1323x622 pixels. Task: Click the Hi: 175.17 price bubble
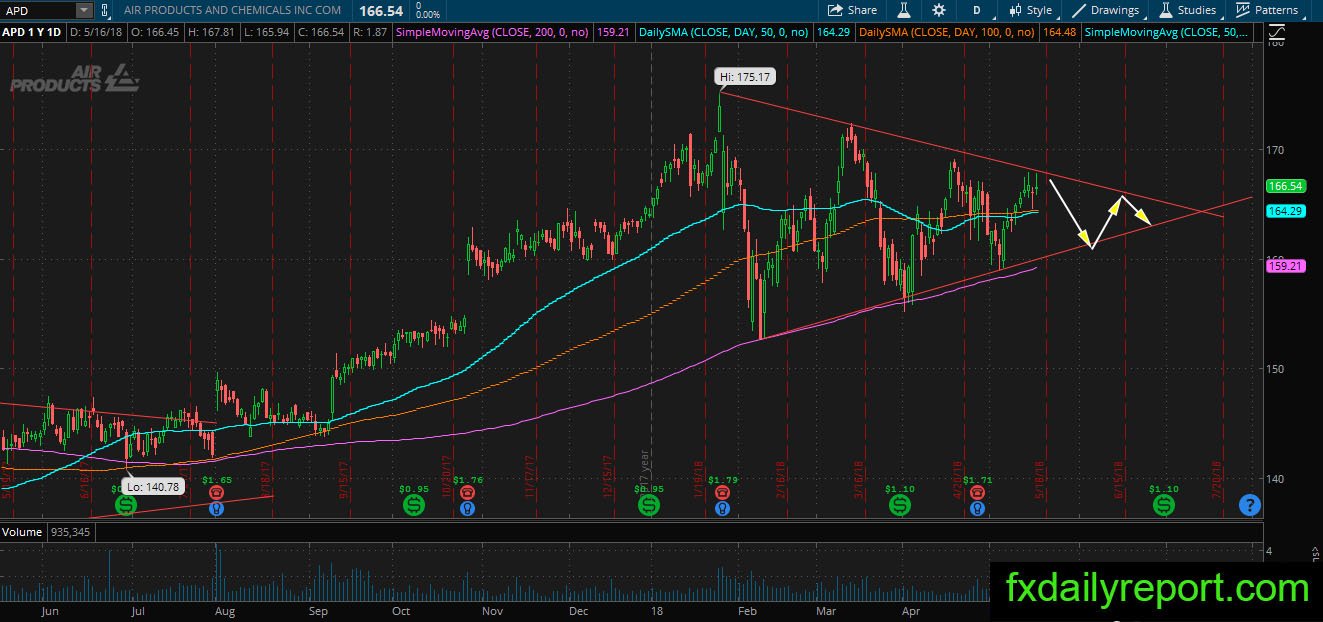point(745,76)
